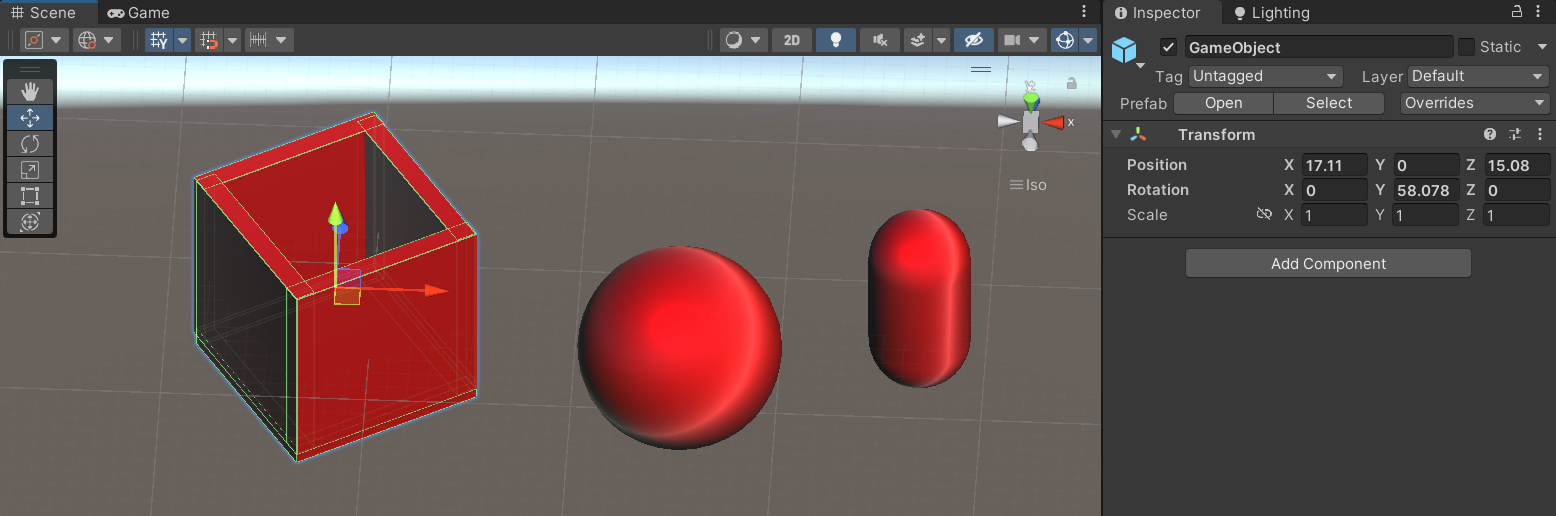Screen dimensions: 1556x516
Task: Toggle the GameObject active checkbox
Action: coord(1167,47)
